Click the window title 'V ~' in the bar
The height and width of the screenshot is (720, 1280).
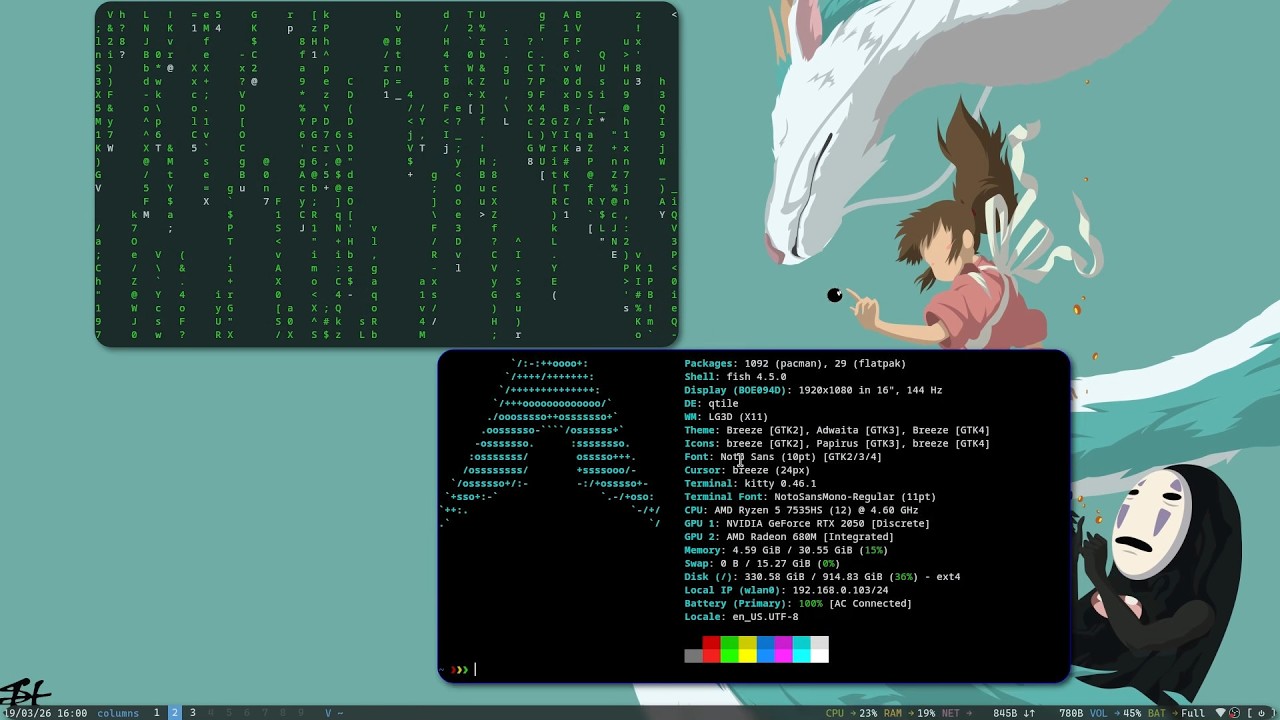pyautogui.click(x=334, y=713)
